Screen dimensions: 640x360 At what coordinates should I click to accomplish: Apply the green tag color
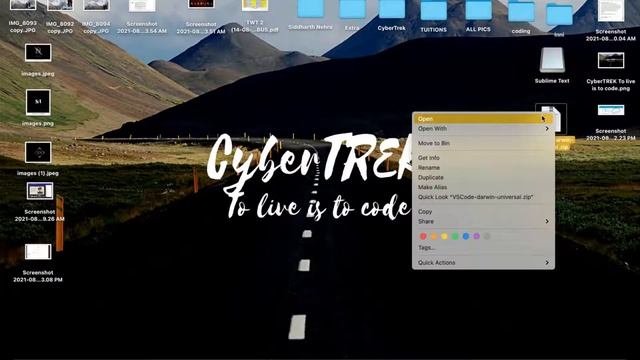[455, 236]
